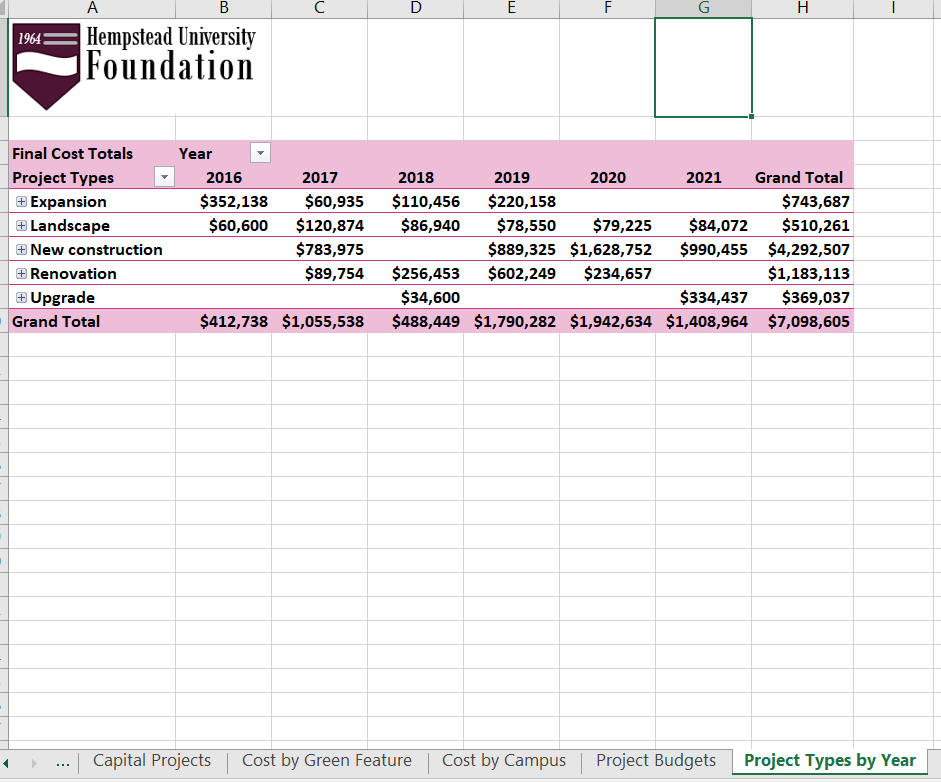Screen dimensions: 941x782
Task: Select column header B
Action: (223, 9)
